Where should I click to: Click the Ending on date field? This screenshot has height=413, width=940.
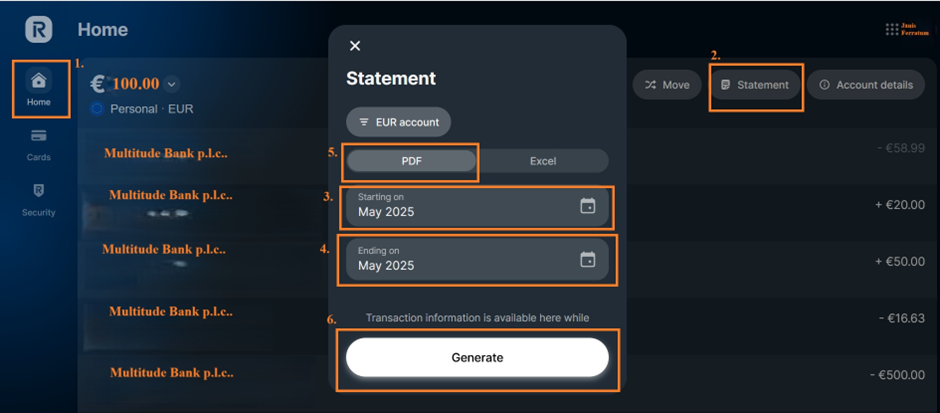[x=460, y=259]
